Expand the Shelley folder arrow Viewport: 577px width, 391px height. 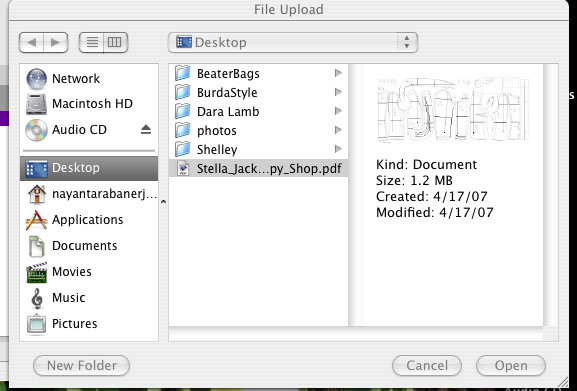click(x=338, y=149)
